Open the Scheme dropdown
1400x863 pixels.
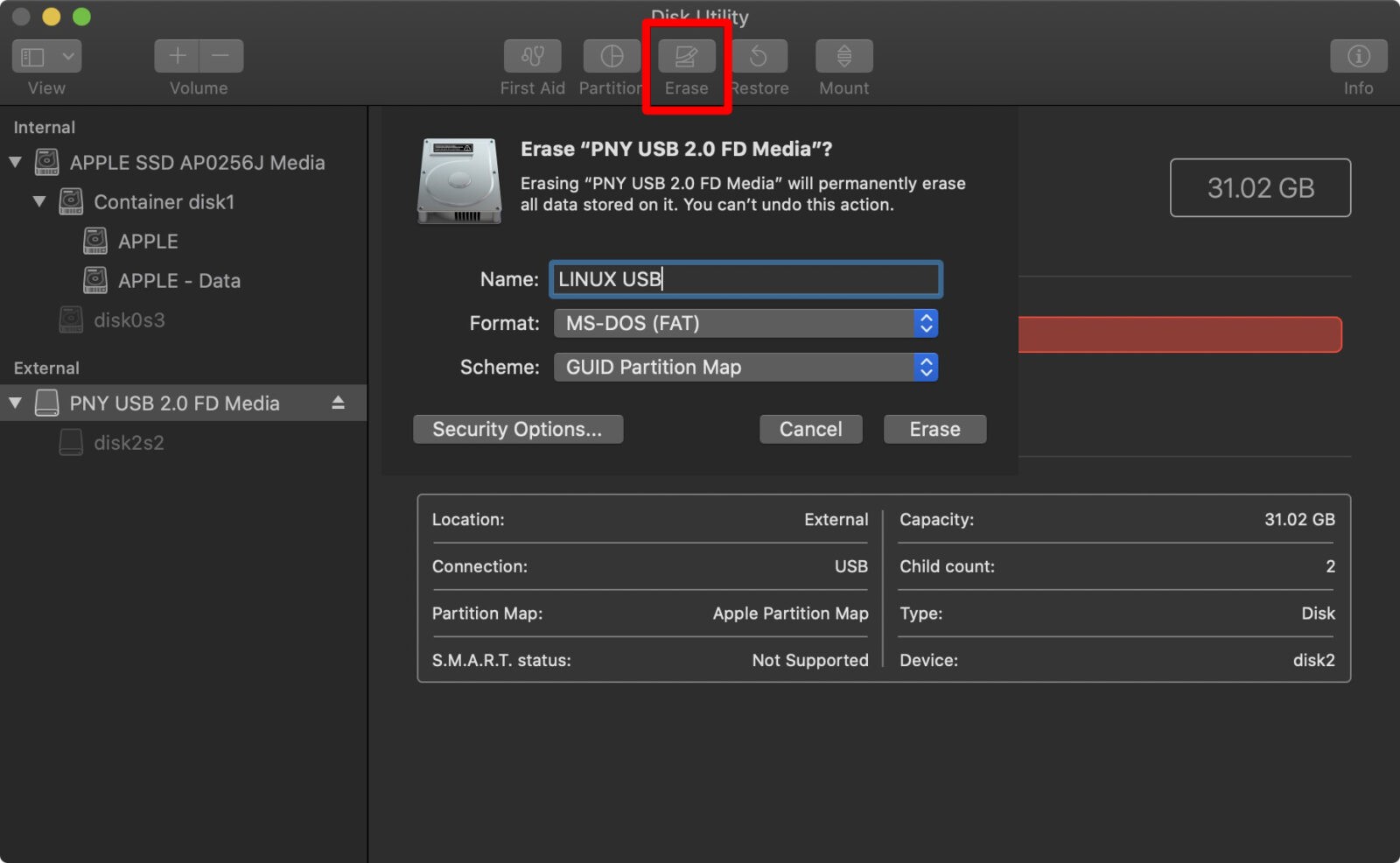pyautogui.click(x=925, y=367)
